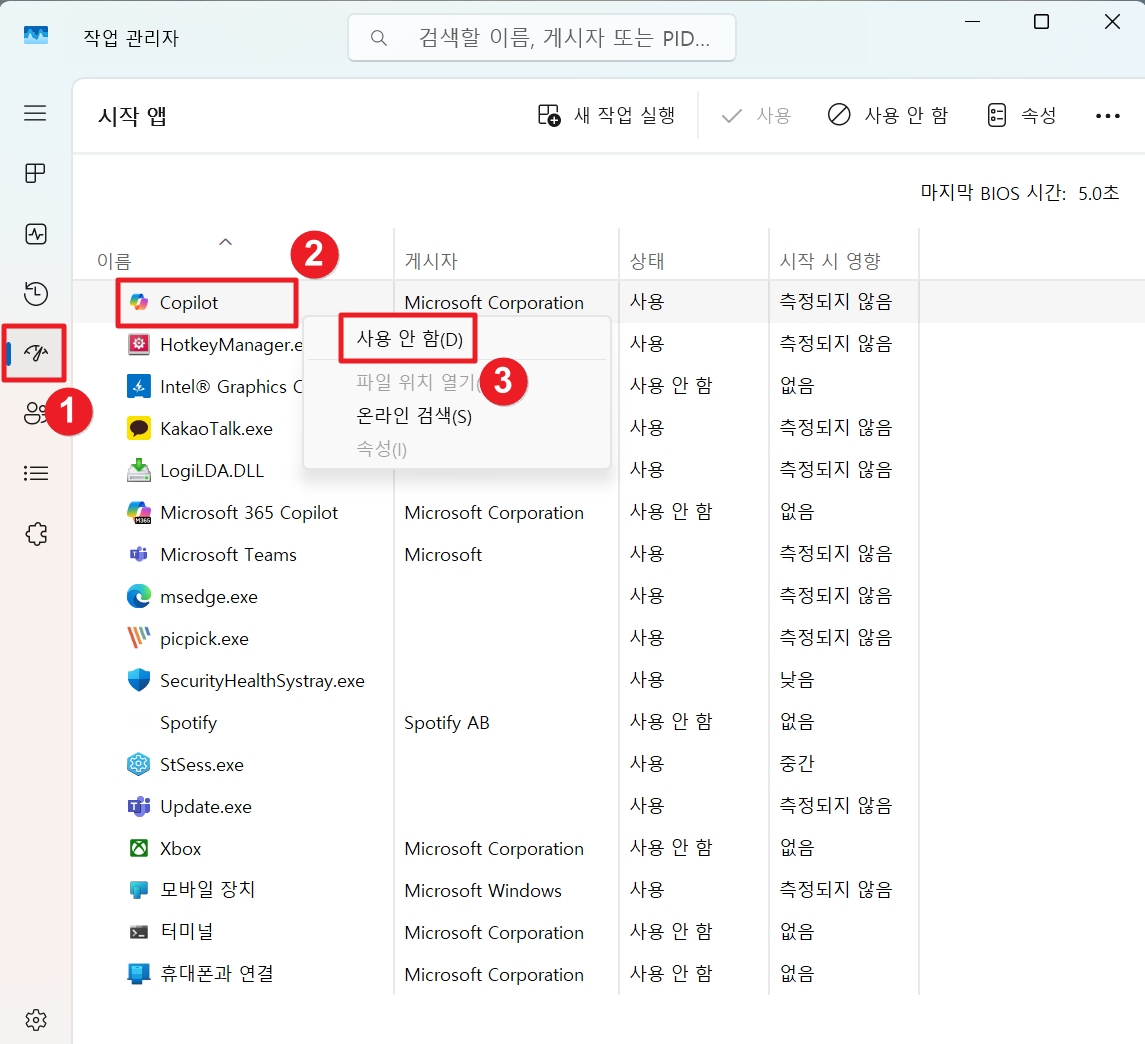Viewport: 1145px width, 1044px height.
Task: Click the HotkeyManager app icon
Action: pos(139,344)
